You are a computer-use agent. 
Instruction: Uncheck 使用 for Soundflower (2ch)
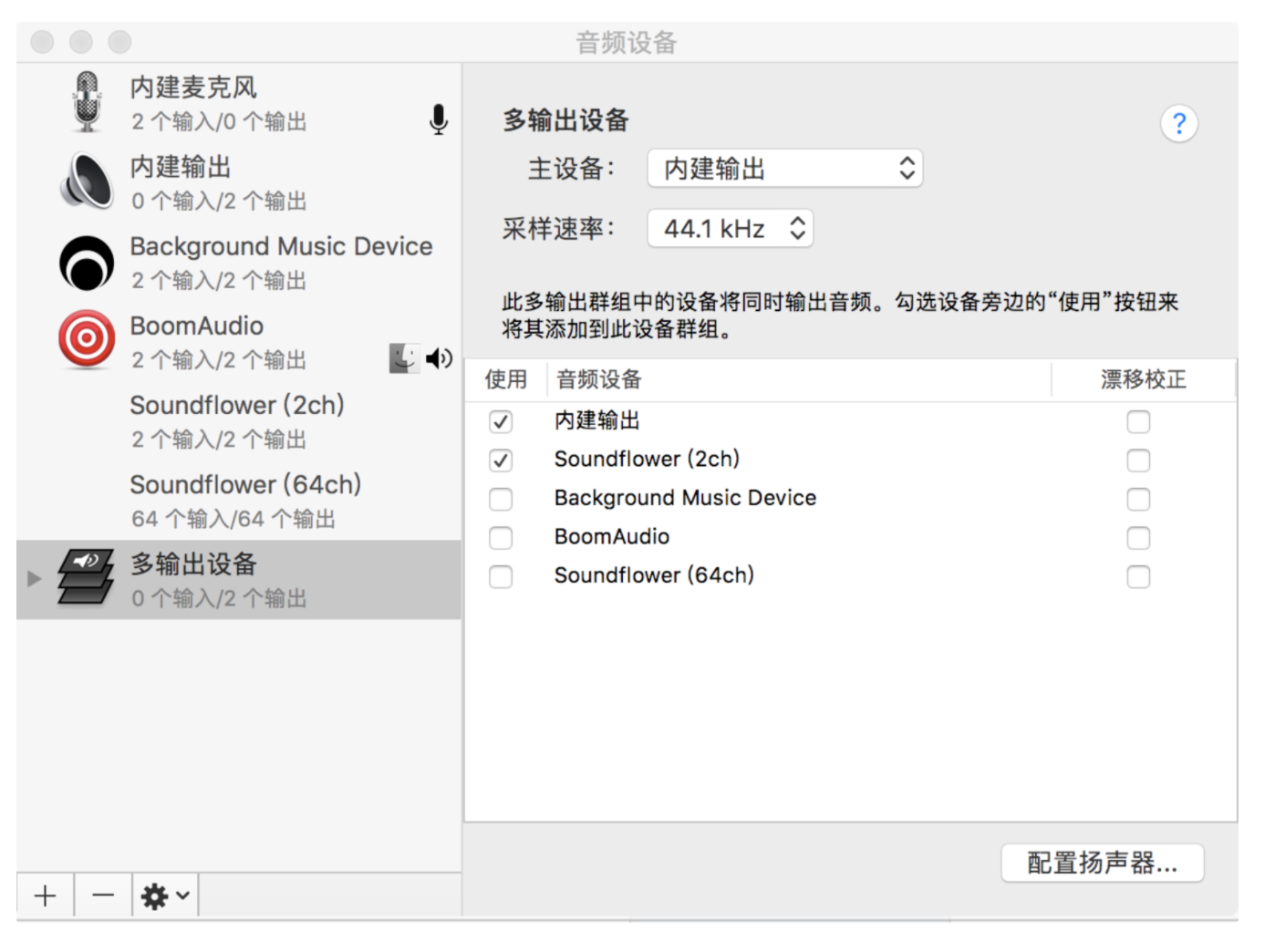[x=501, y=460]
